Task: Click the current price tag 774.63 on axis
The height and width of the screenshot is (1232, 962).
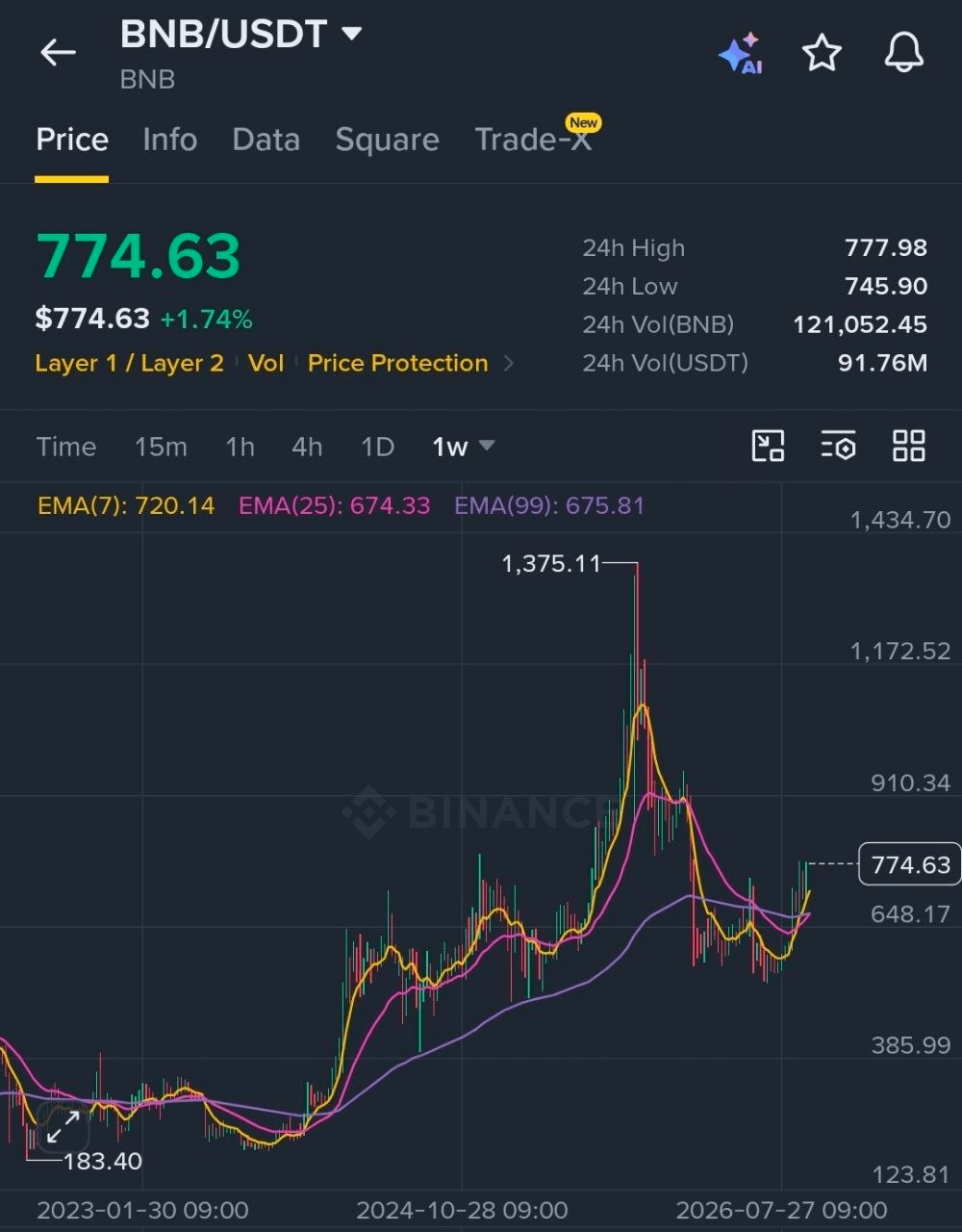Action: [x=910, y=864]
